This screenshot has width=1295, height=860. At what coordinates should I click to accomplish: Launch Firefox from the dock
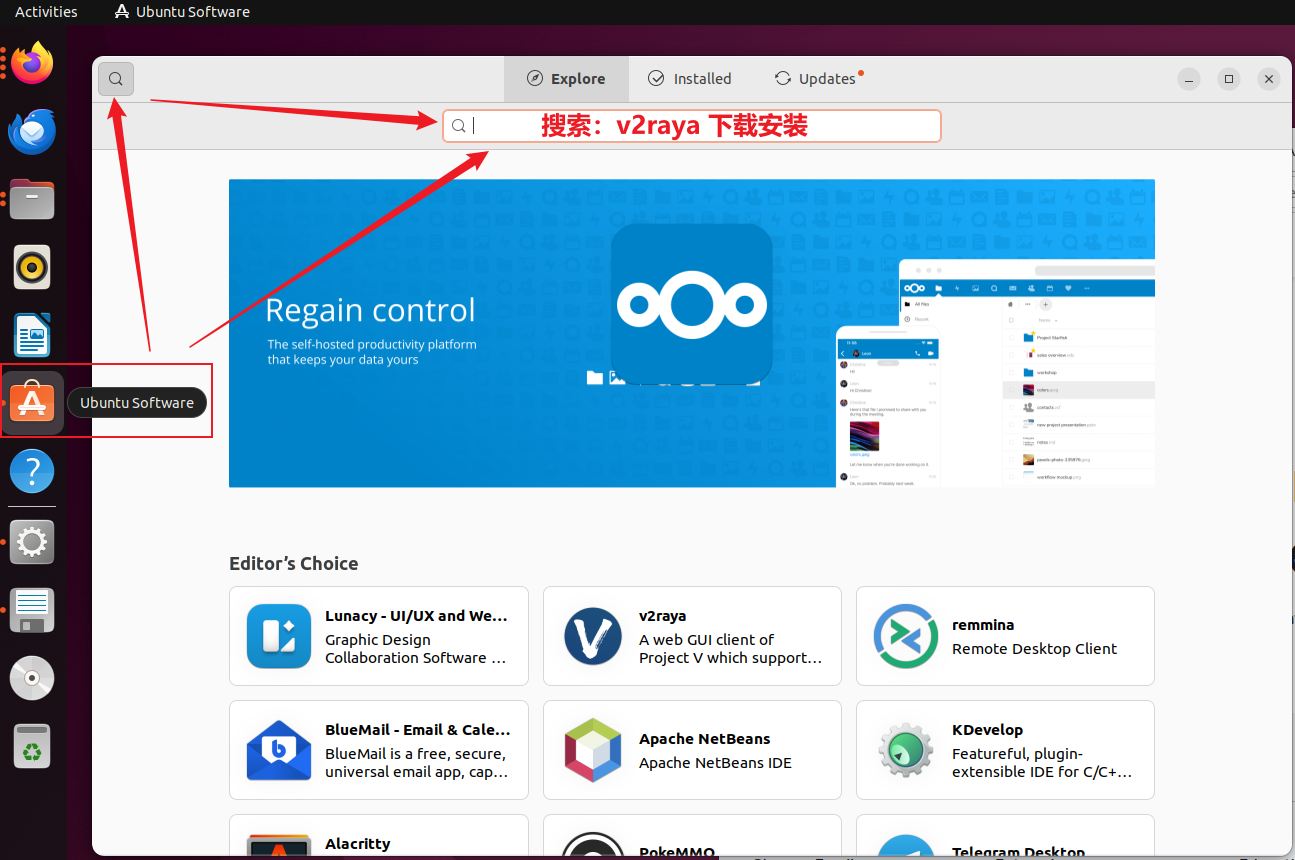32,64
